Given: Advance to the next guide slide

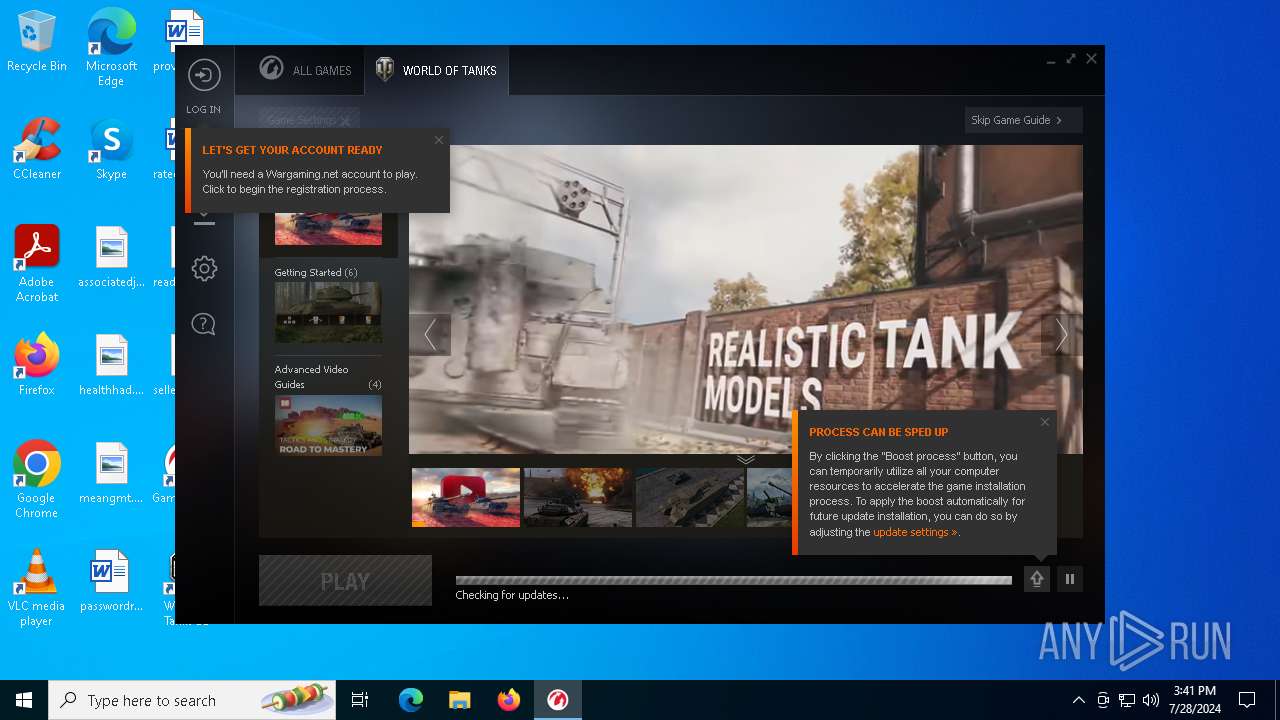Looking at the screenshot, I should click(x=1061, y=335).
